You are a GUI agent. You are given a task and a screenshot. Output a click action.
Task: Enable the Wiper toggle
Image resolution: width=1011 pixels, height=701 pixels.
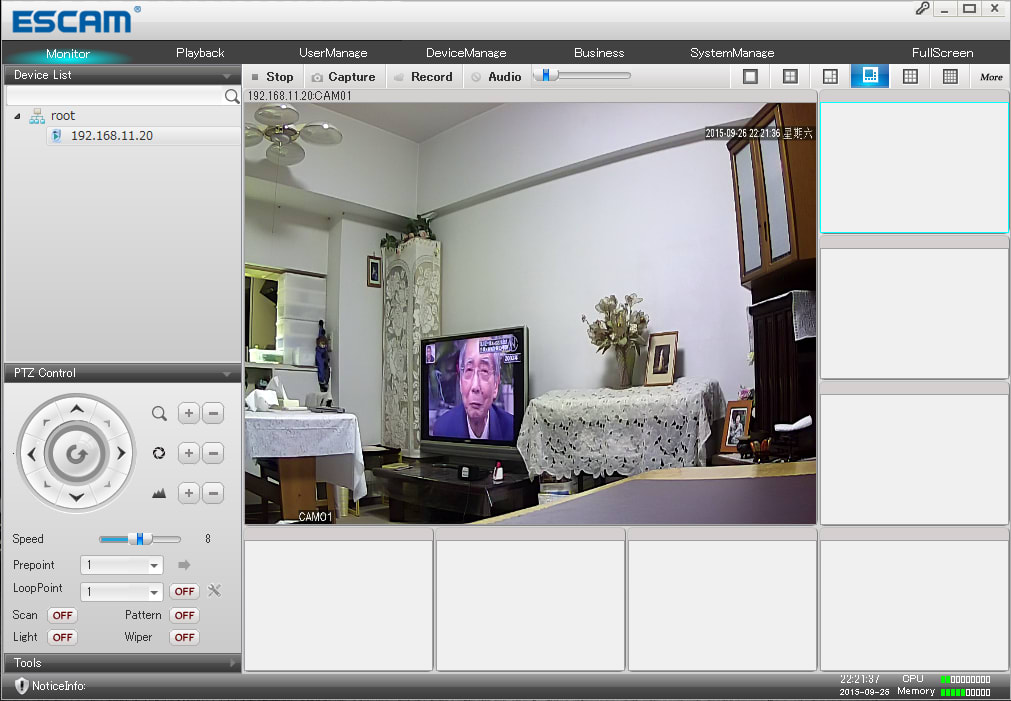pyautogui.click(x=184, y=637)
